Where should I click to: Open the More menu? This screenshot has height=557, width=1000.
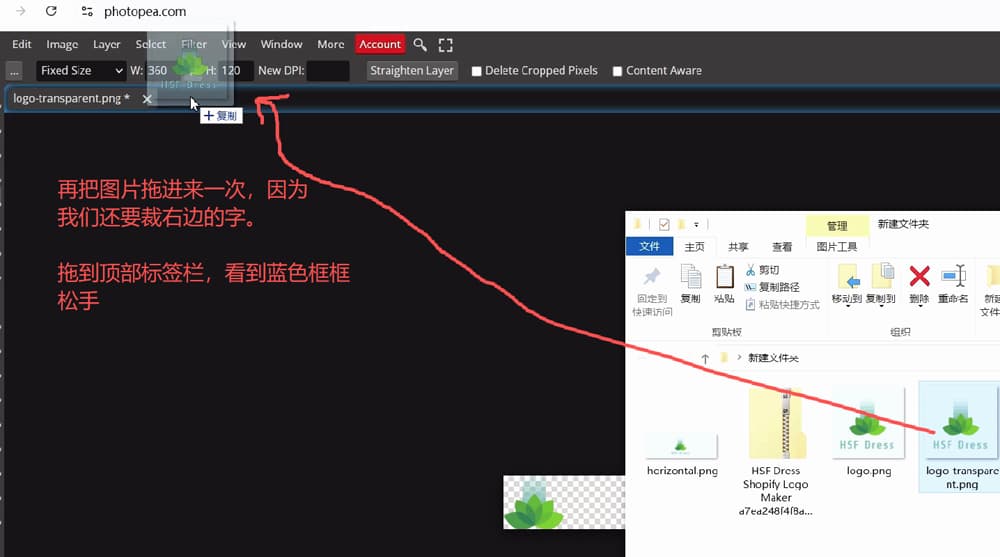330,44
